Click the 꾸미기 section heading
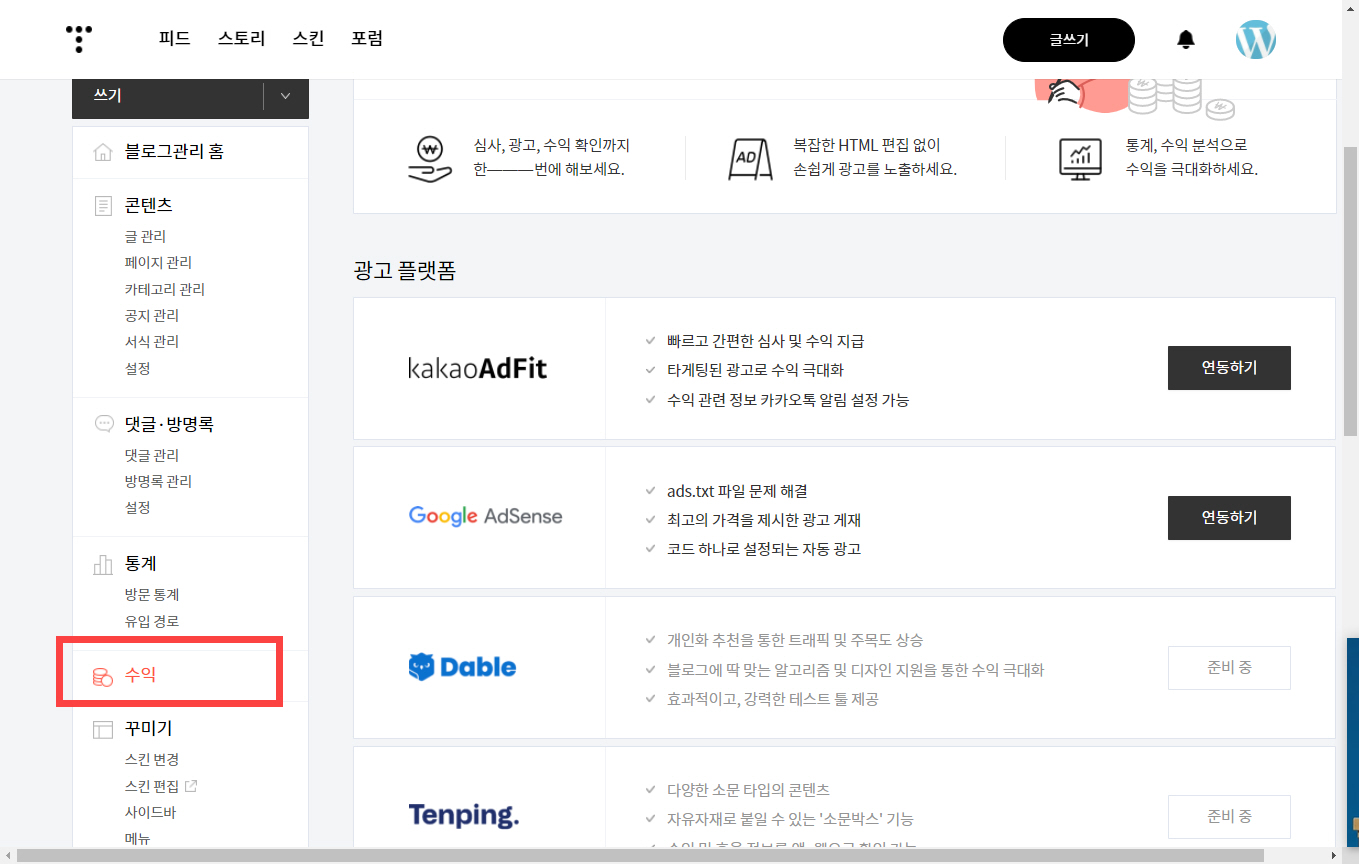Screen dimensions: 1359x864 pos(148,729)
